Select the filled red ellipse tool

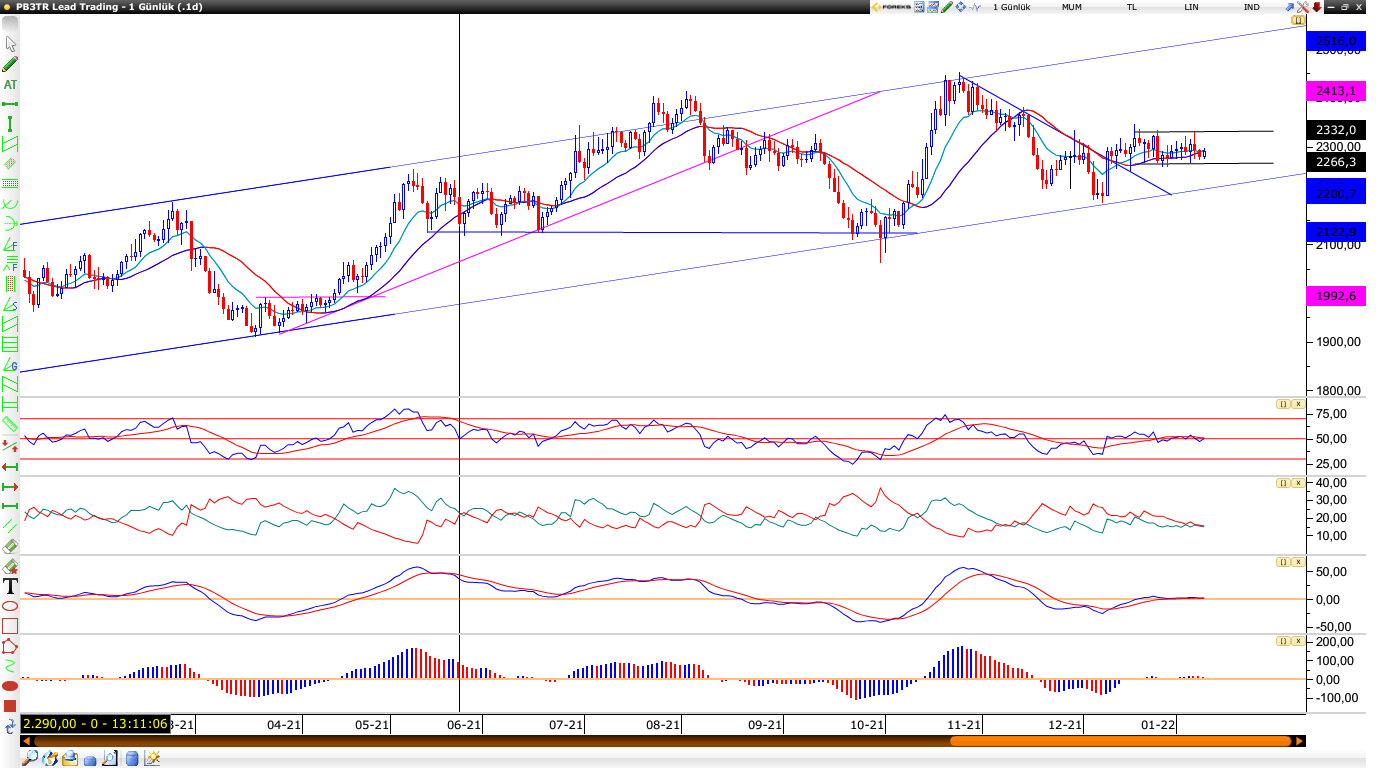(x=11, y=686)
